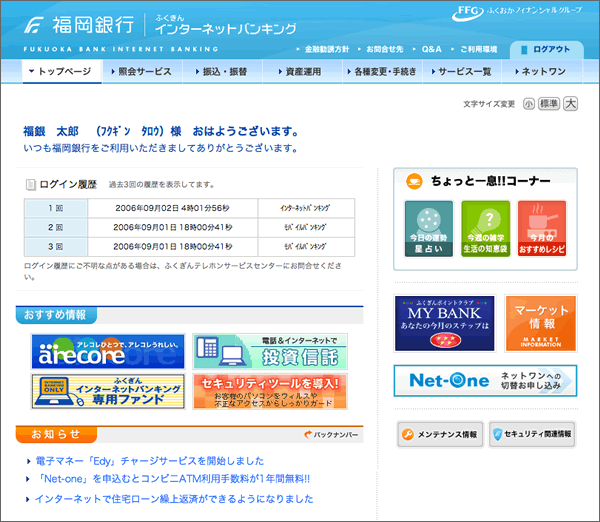Open the 資産運用 menu
600x522 pixels.
(x=302, y=72)
